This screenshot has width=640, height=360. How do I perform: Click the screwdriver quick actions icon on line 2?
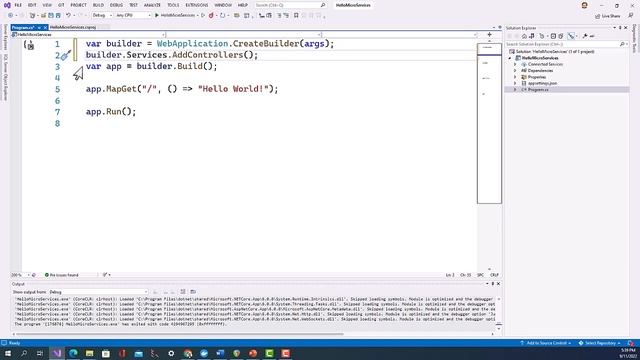click(66, 55)
